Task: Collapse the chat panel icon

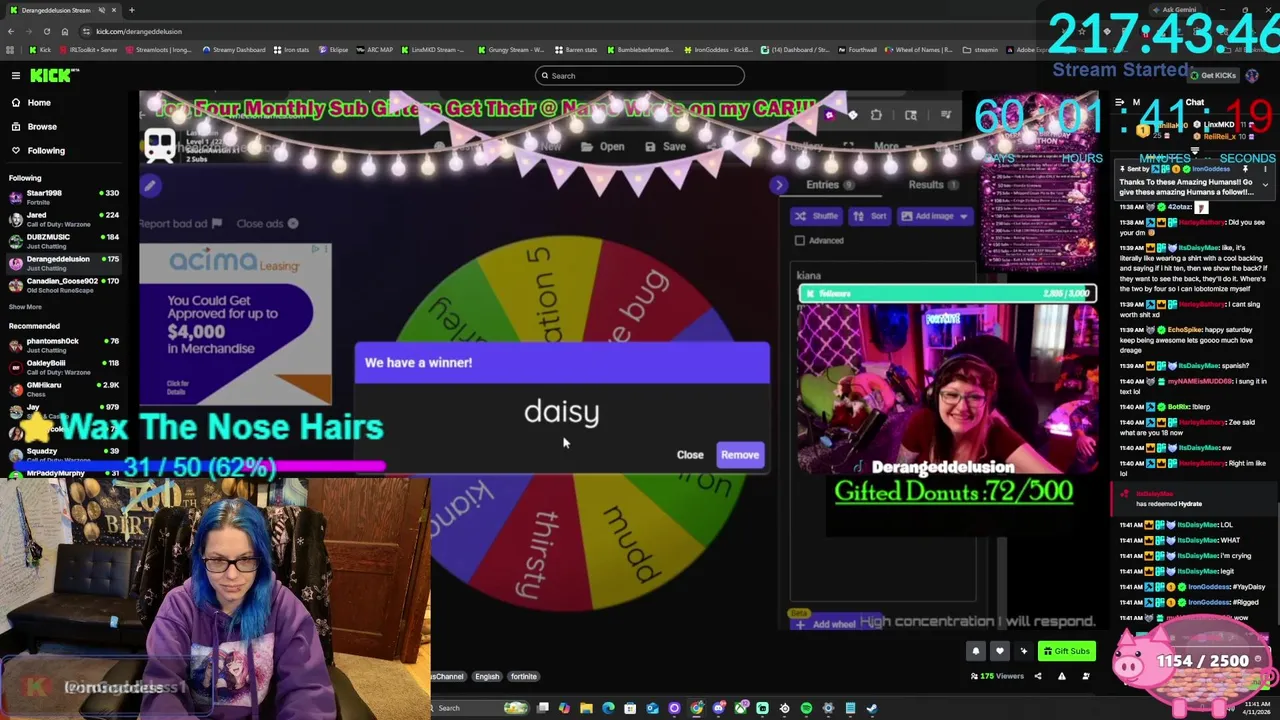Action: [1120, 102]
